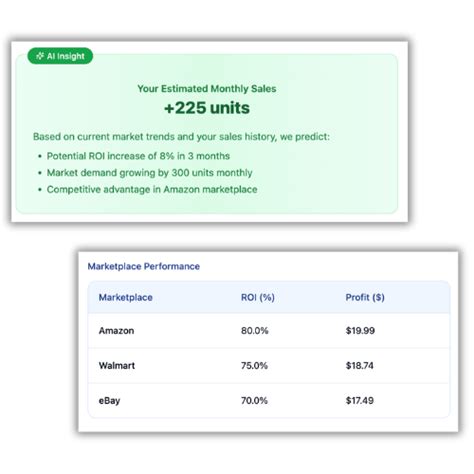The height and width of the screenshot is (474, 474).
Task: Sort by the ROI (%) column header
Action: (x=258, y=297)
